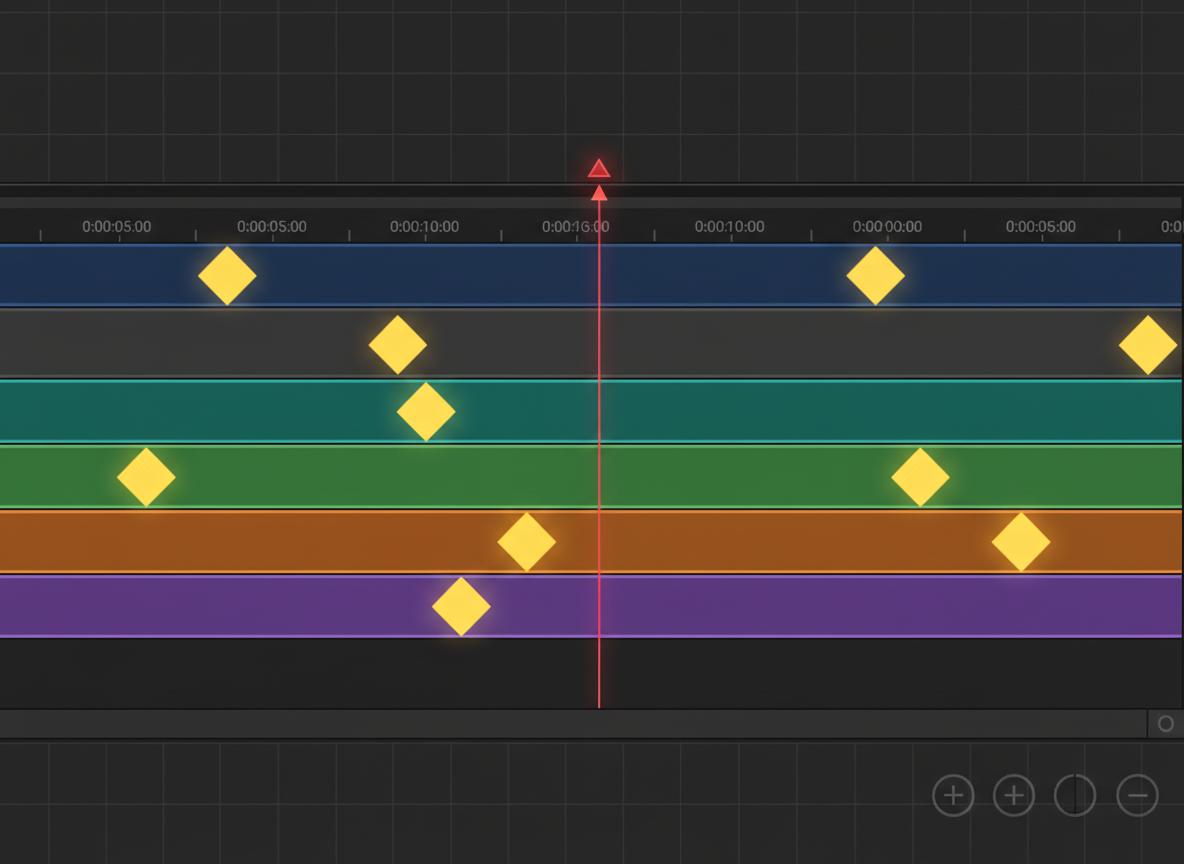Screen dimensions: 1184x864
Task: Select the keyframe on the purple track
Action: pyautogui.click(x=461, y=606)
